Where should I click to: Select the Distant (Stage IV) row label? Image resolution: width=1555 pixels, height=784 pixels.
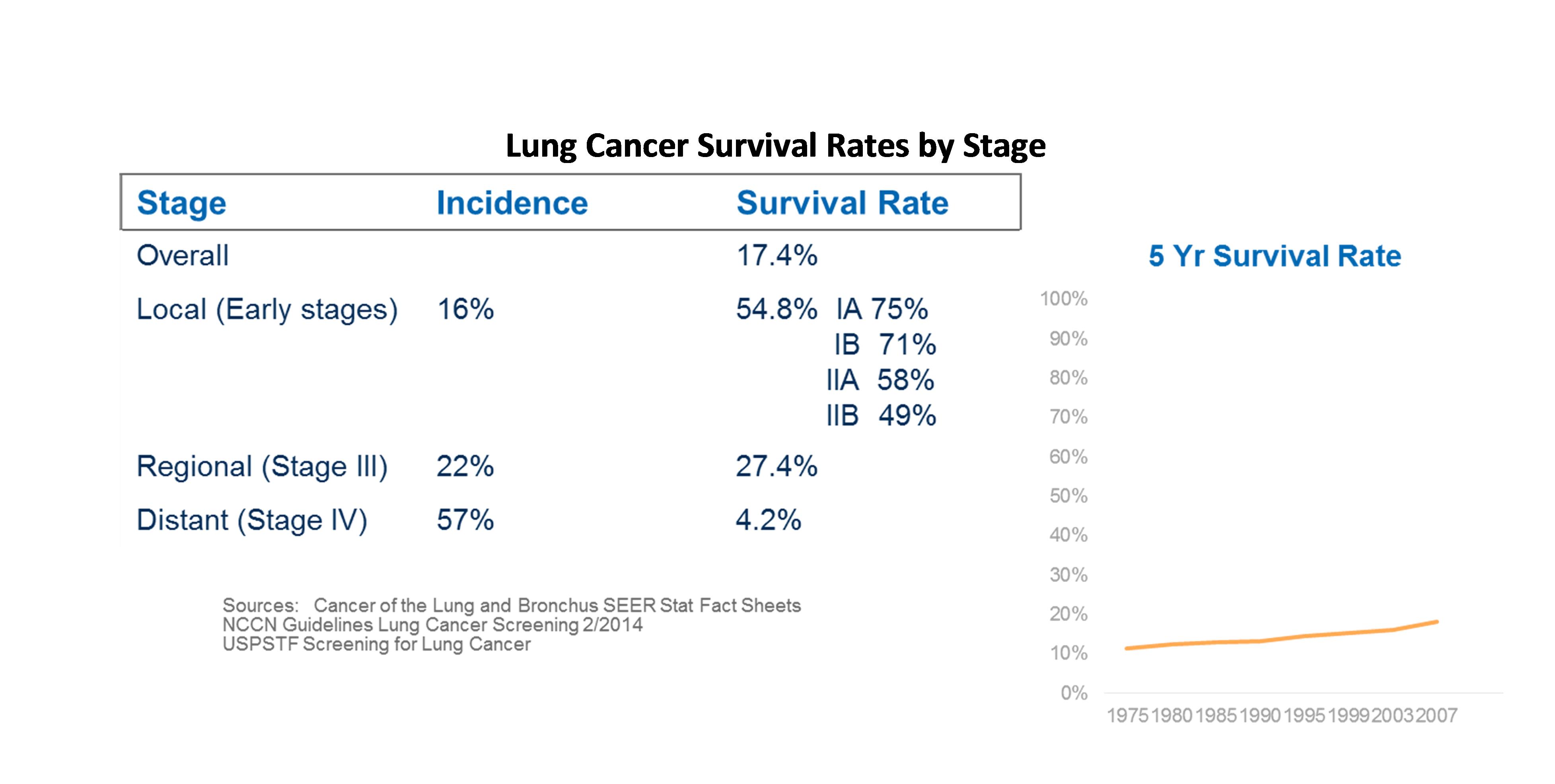(x=252, y=520)
